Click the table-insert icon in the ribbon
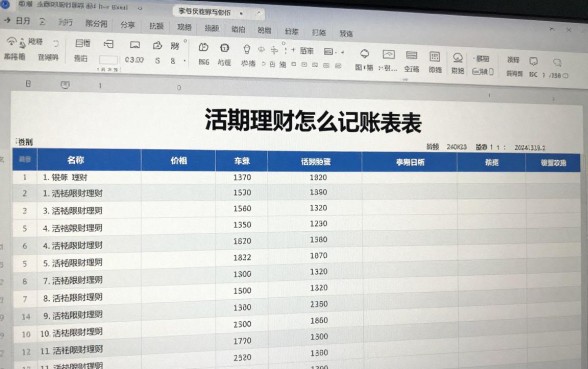 [108, 44]
